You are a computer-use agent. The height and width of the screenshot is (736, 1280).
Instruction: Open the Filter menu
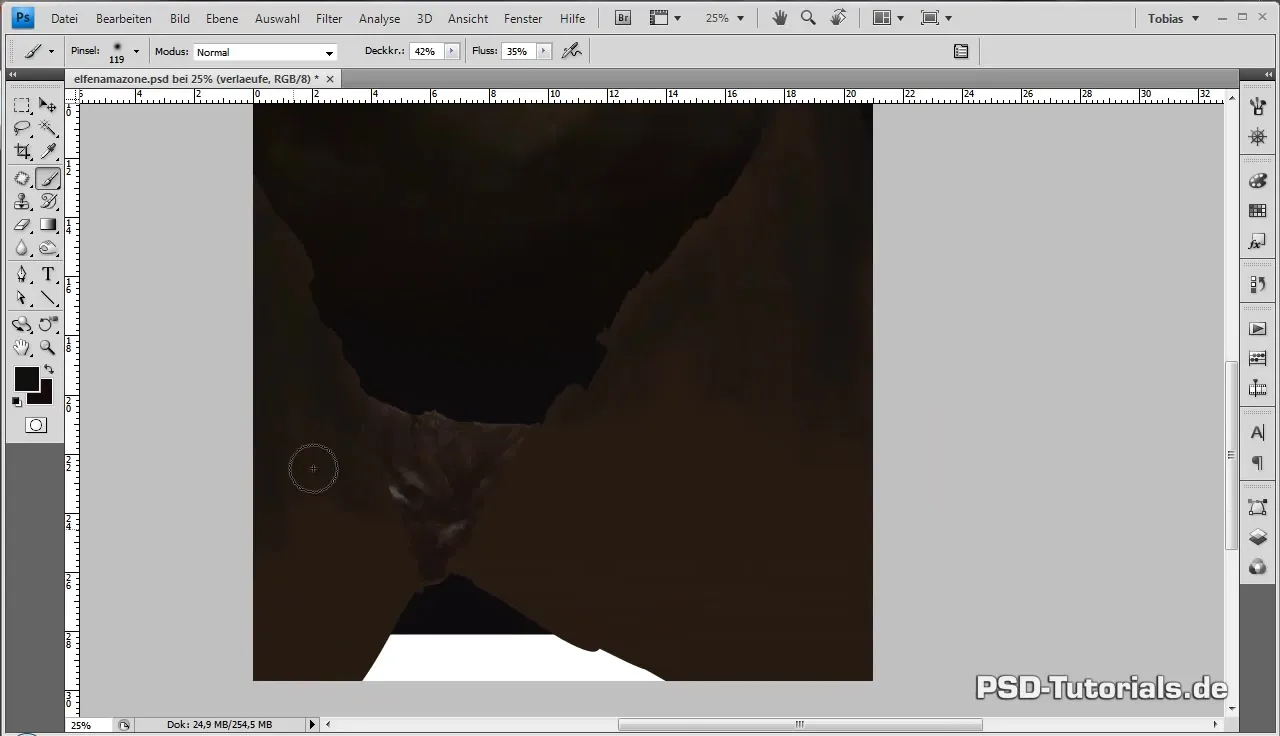329,18
